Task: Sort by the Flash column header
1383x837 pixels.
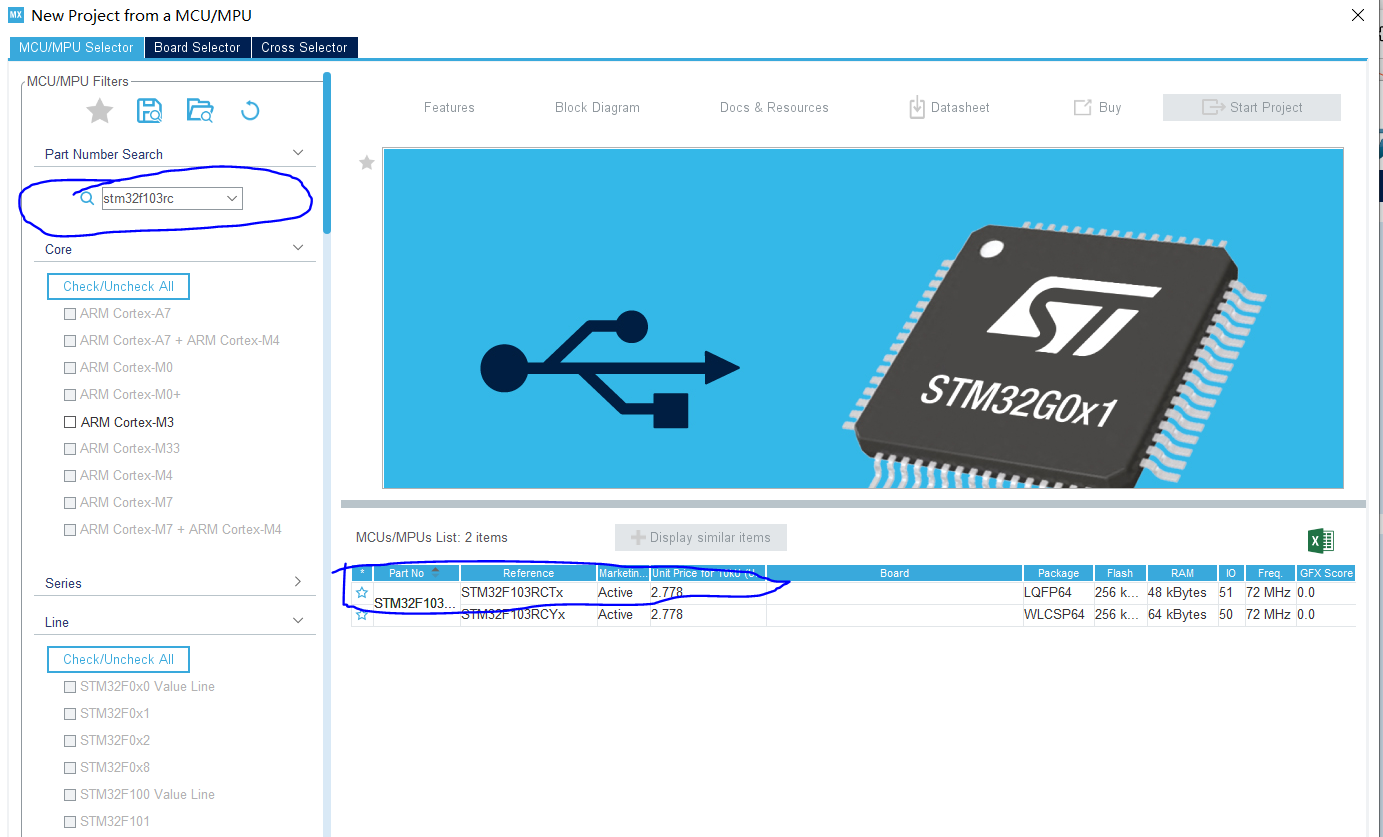Action: (x=1120, y=573)
